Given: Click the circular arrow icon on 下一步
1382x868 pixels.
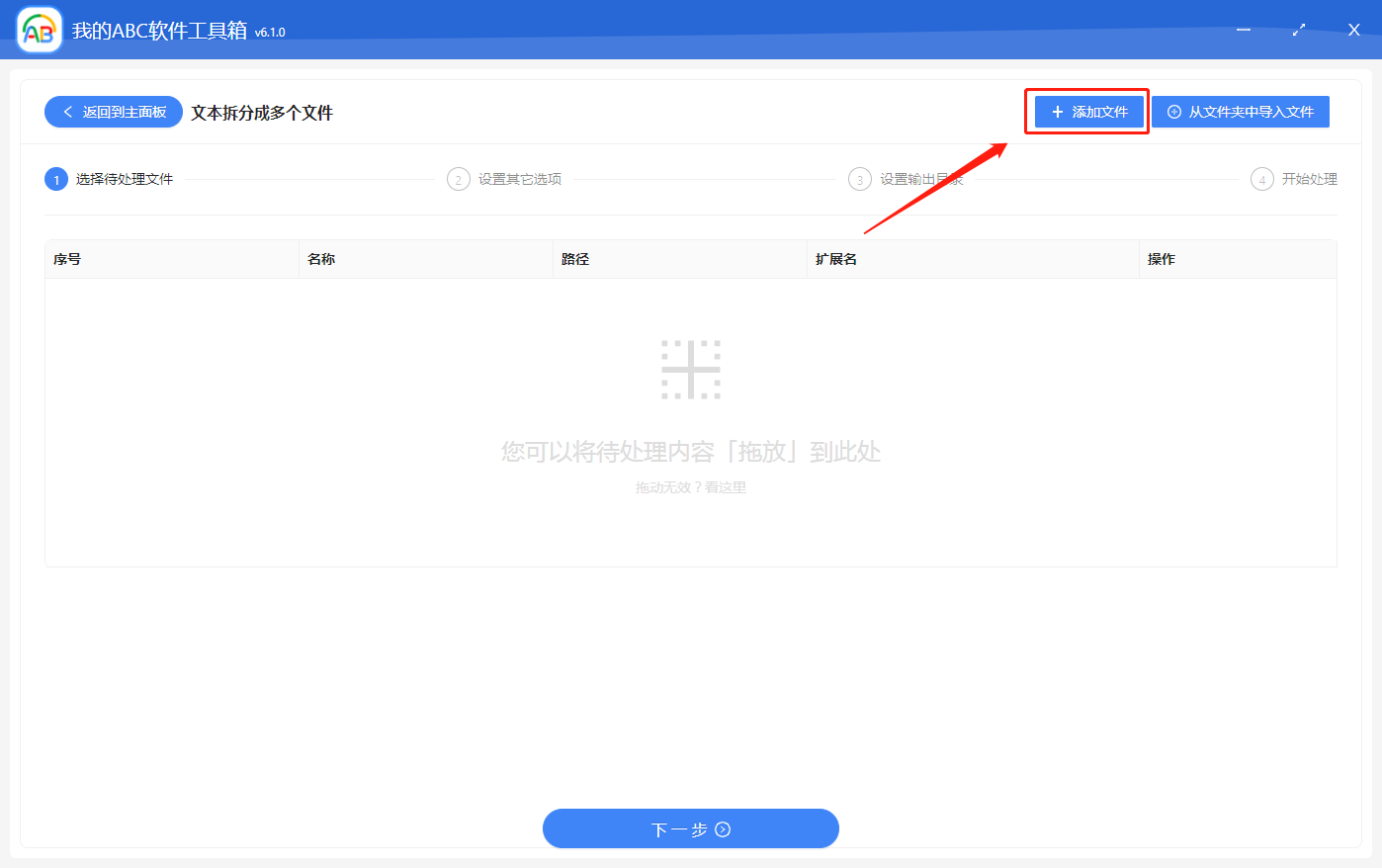Looking at the screenshot, I should [723, 828].
